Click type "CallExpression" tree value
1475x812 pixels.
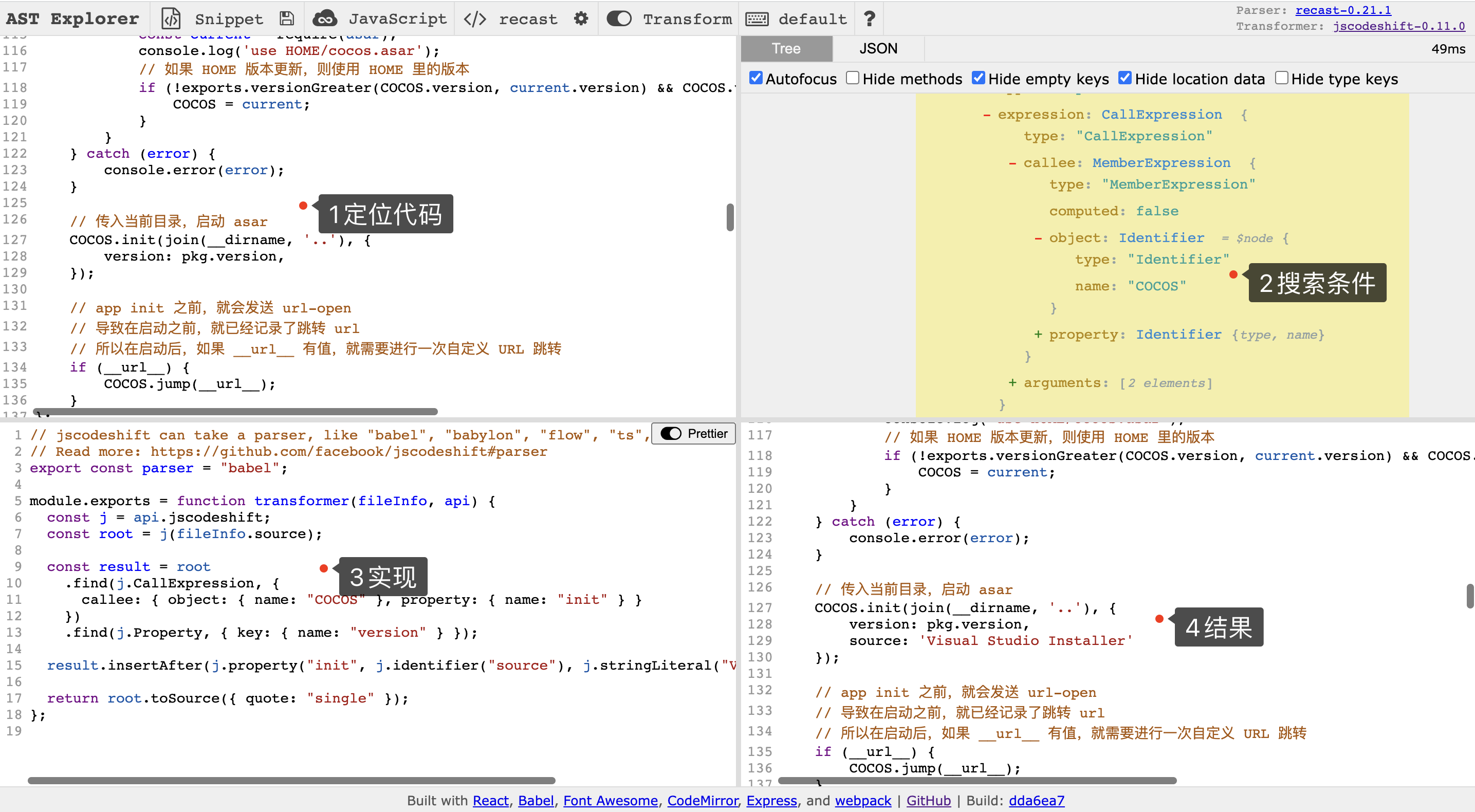(x=1144, y=136)
